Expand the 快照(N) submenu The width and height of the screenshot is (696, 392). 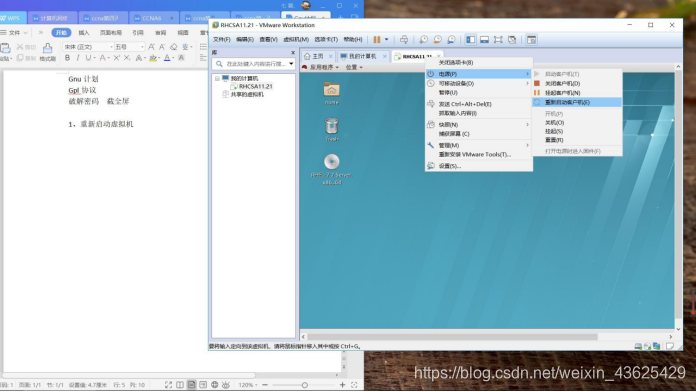pyautogui.click(x=479, y=125)
